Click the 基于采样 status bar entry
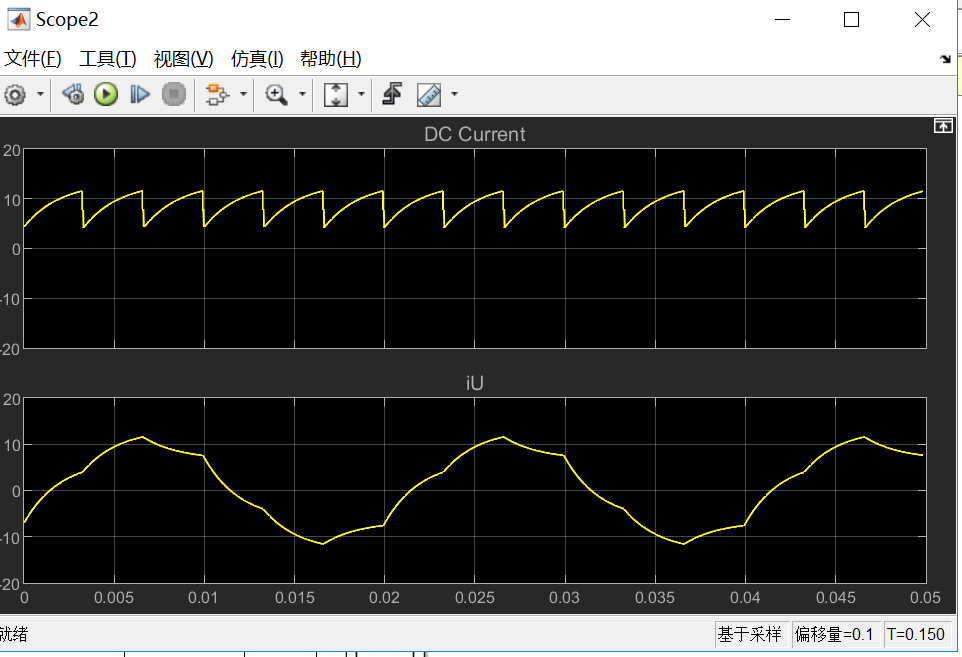 point(750,634)
